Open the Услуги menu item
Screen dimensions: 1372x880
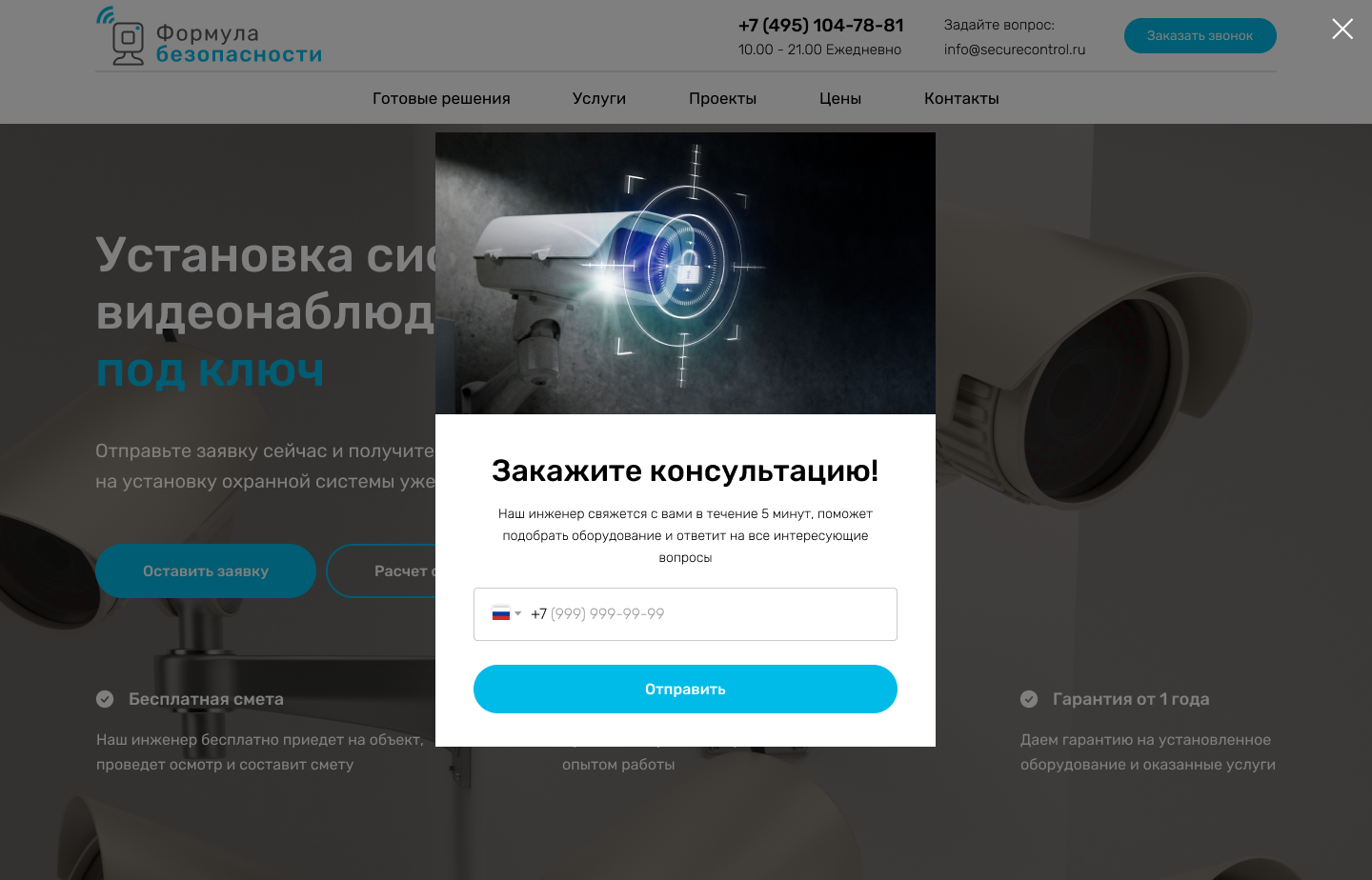(x=599, y=98)
